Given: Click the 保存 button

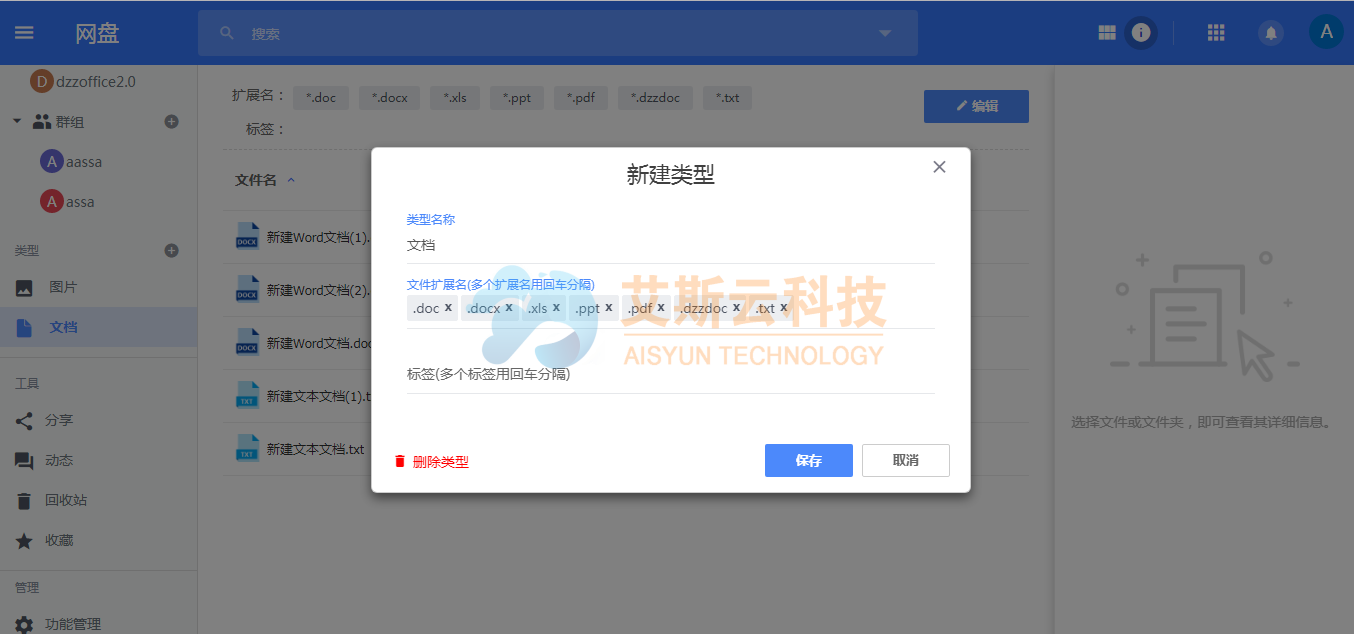Looking at the screenshot, I should tap(808, 461).
